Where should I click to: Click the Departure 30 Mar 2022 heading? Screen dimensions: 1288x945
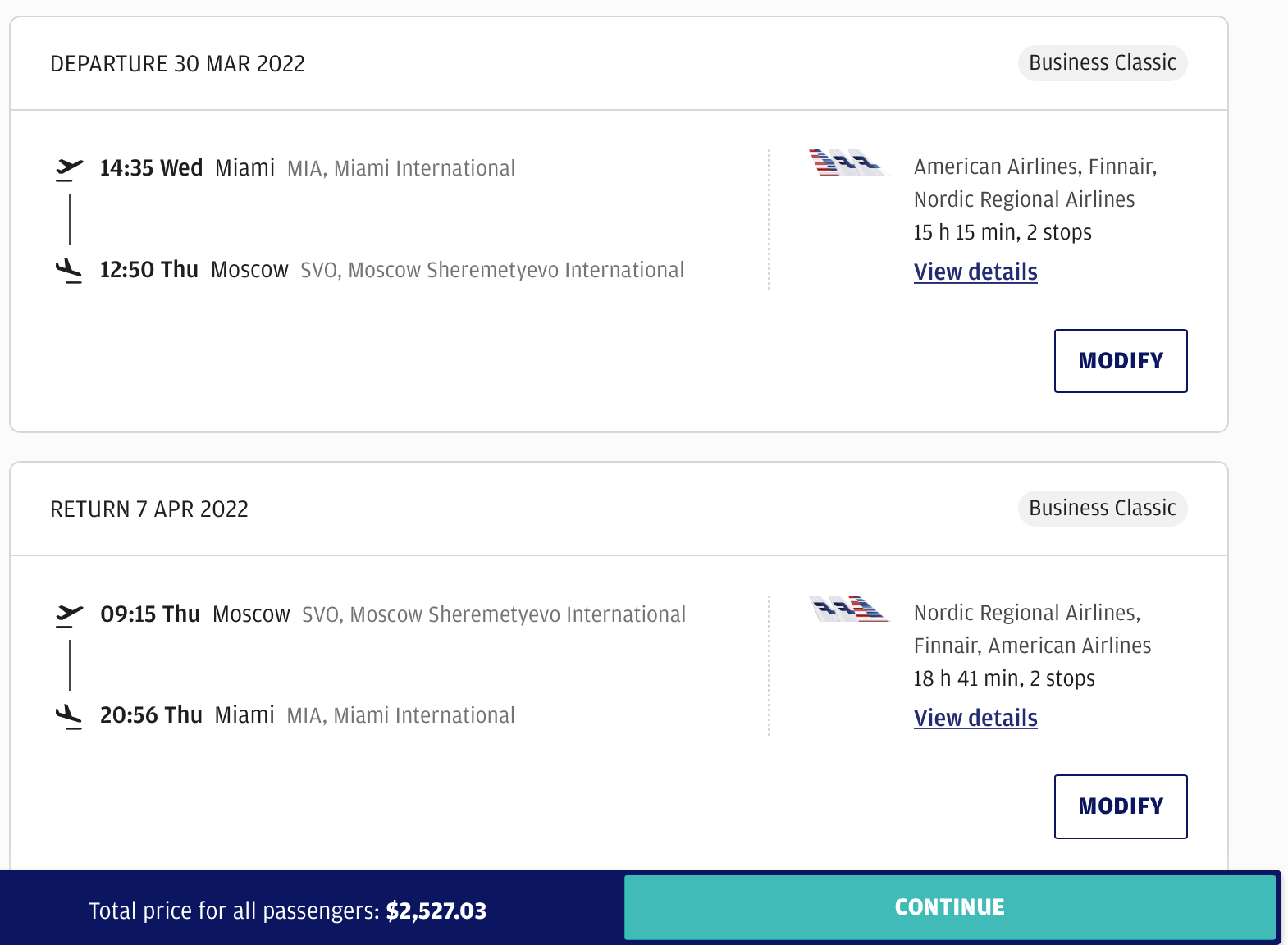click(x=177, y=64)
